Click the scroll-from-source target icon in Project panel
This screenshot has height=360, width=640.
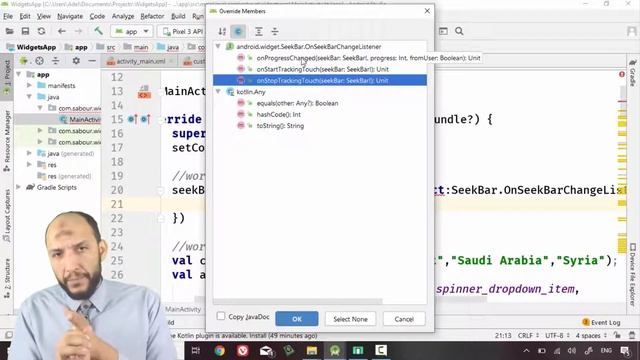[x=39, y=61]
